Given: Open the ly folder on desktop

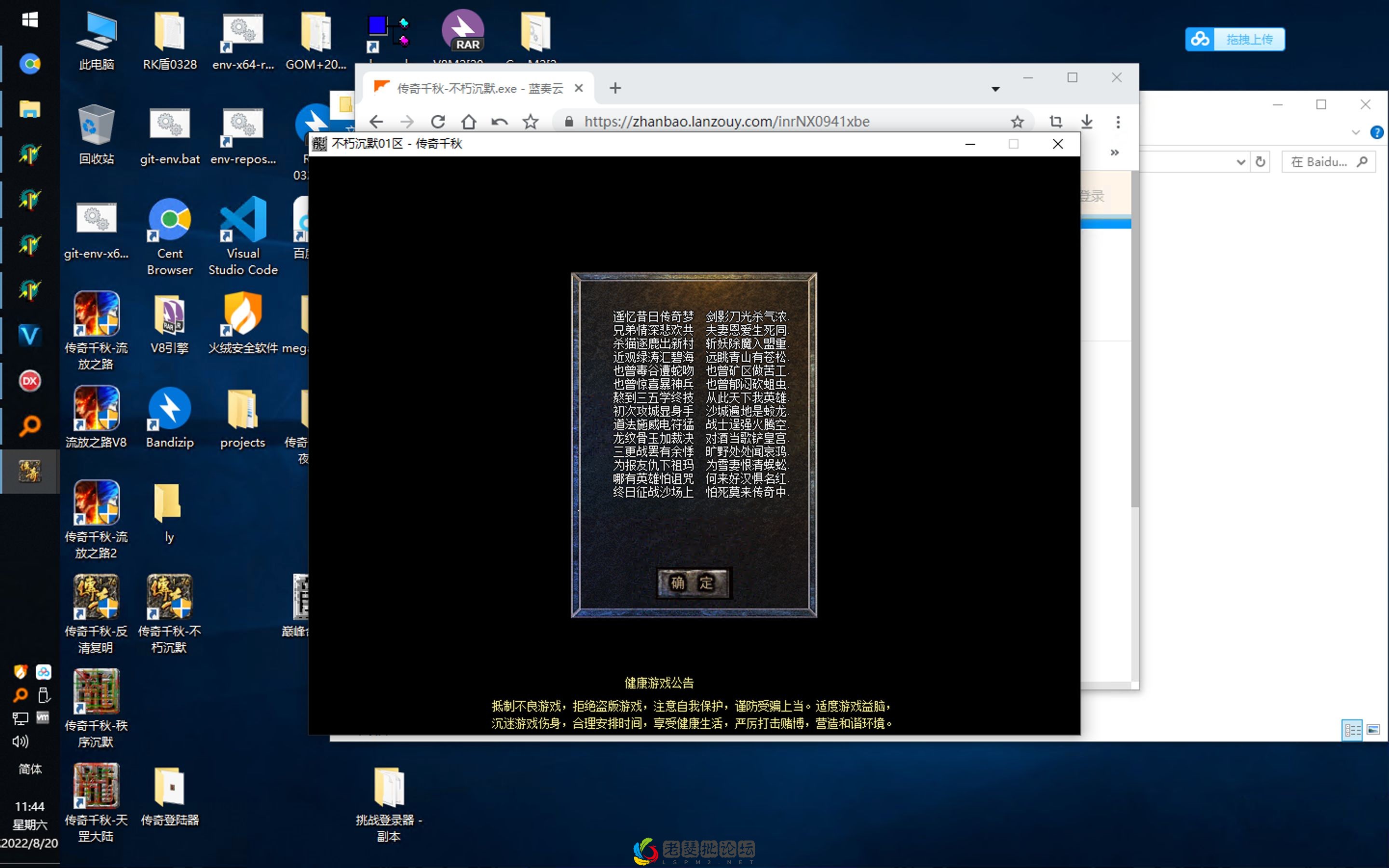Looking at the screenshot, I should [x=169, y=512].
